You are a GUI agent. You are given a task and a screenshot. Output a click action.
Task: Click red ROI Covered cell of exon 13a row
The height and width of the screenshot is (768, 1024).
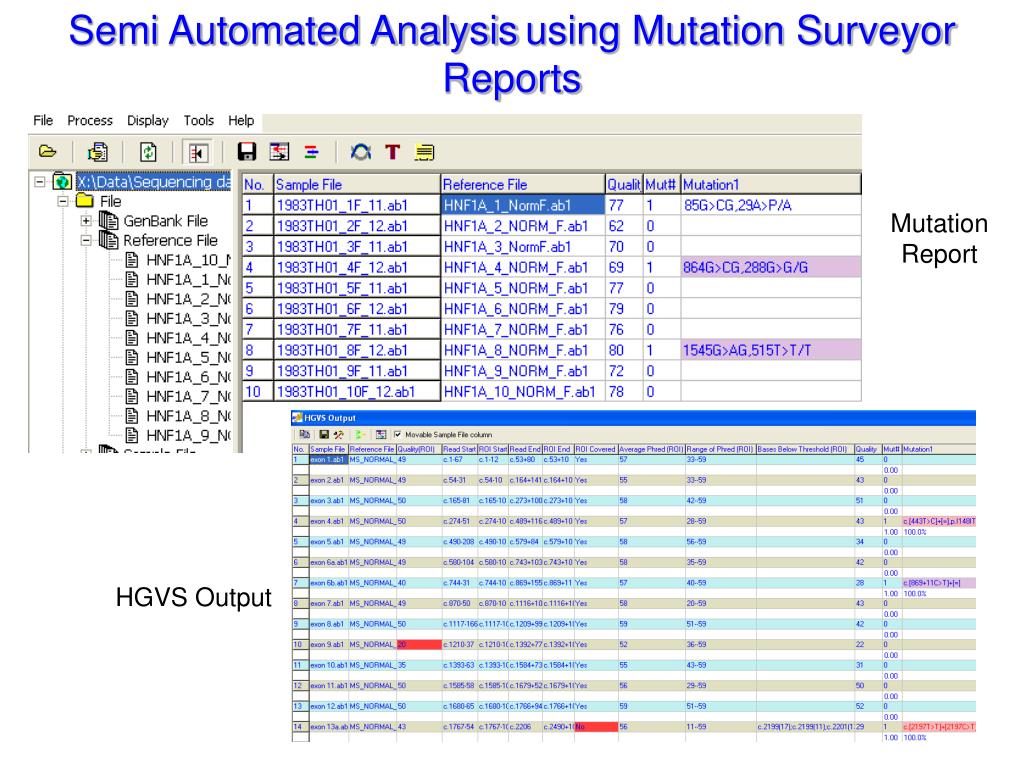[596, 727]
